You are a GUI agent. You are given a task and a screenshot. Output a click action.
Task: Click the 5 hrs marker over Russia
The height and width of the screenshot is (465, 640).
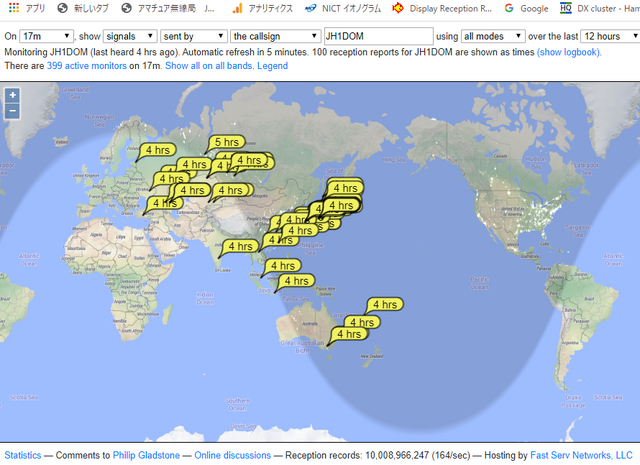point(227,142)
